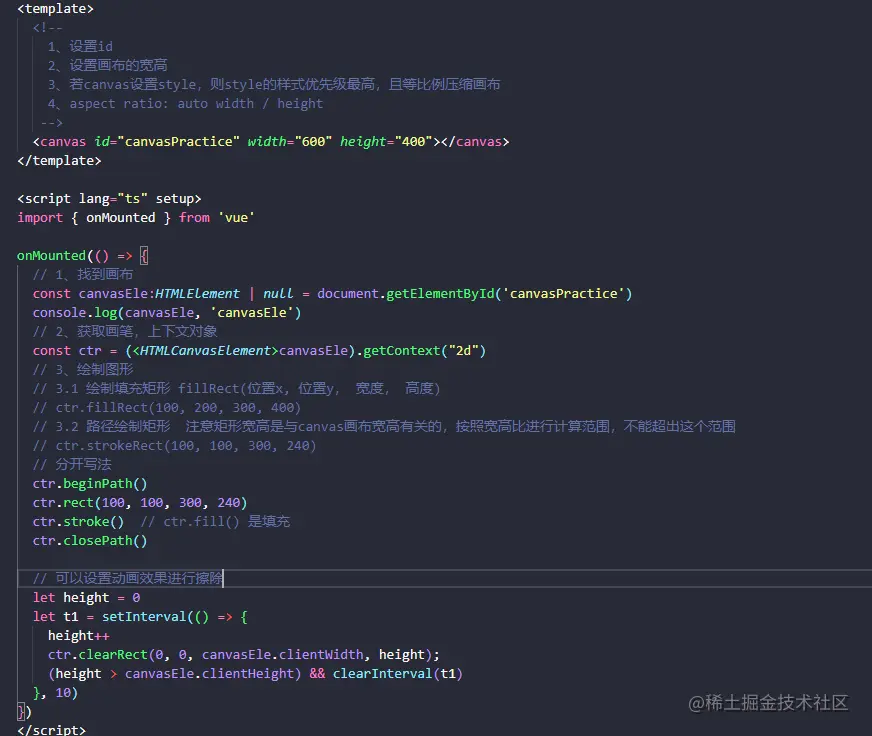
Task: Click the ctr.rect(100, 100, 300, 240) line
Action: pos(140,503)
